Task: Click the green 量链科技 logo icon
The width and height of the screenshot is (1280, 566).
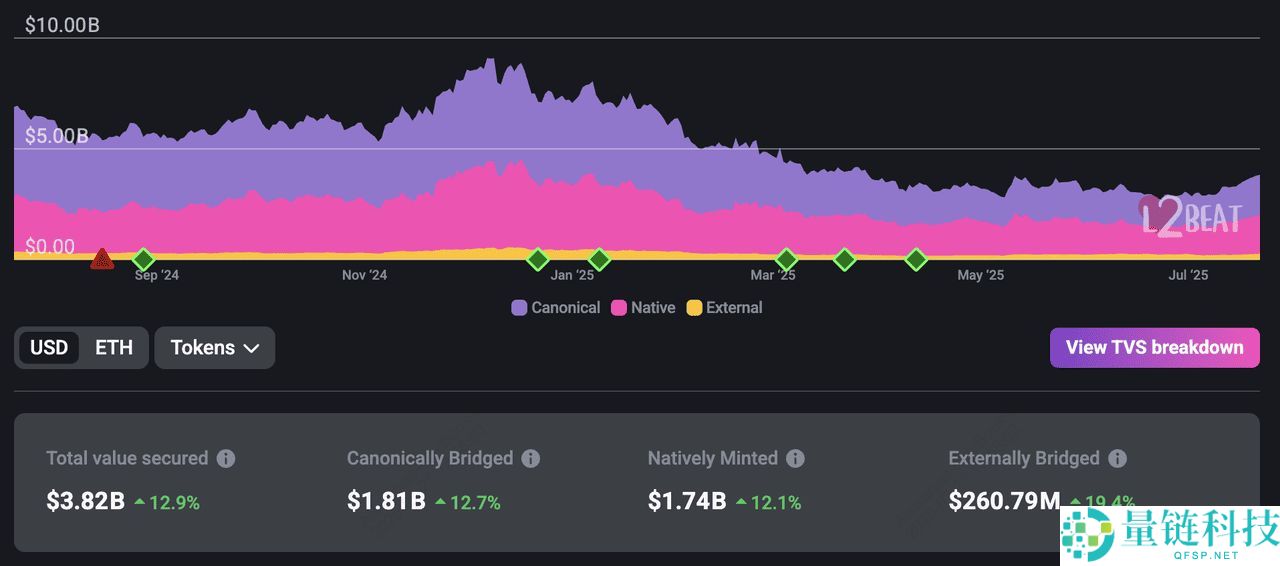Action: click(x=1087, y=532)
